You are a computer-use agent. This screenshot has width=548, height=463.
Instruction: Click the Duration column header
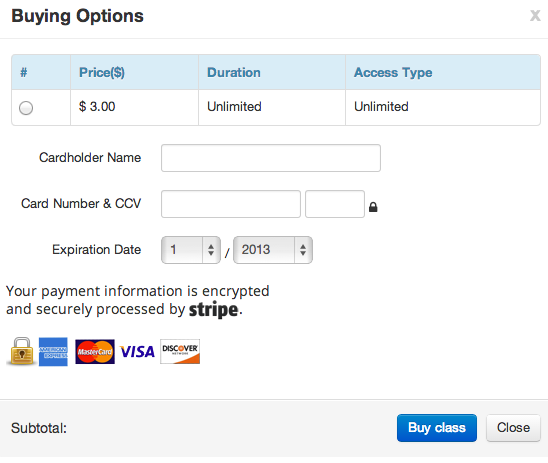[x=234, y=72]
